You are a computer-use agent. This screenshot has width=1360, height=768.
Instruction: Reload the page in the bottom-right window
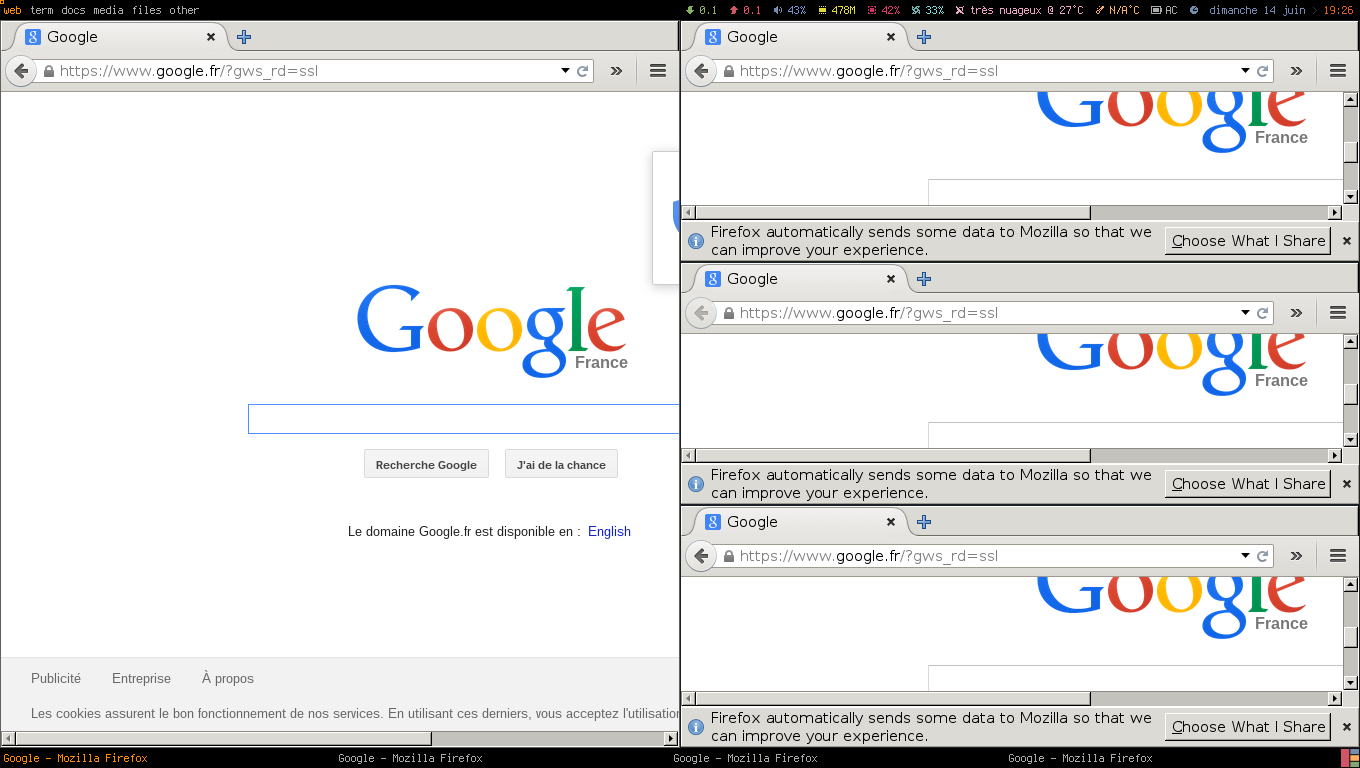click(1262, 556)
